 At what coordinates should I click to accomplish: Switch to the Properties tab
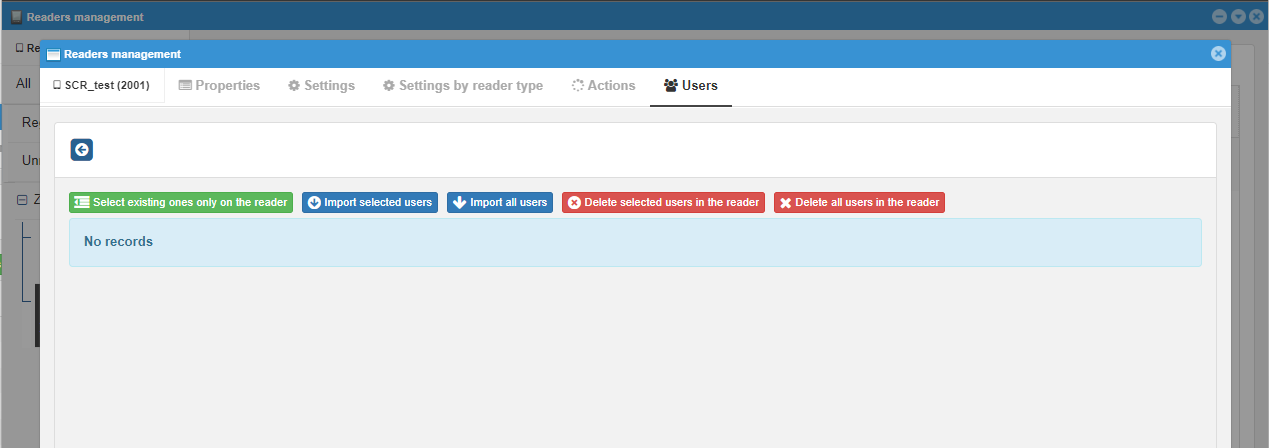point(219,86)
